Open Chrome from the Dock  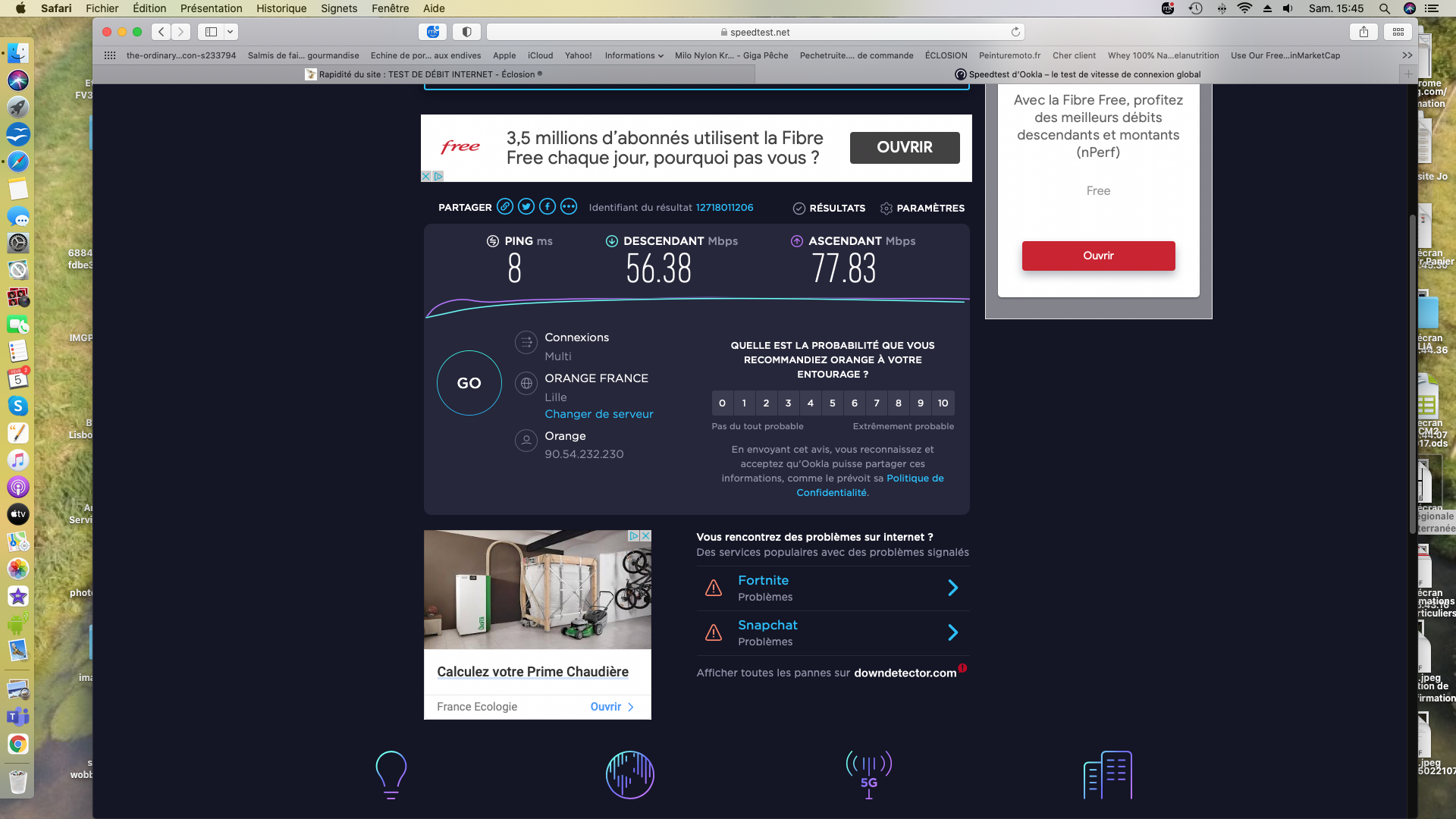[18, 744]
